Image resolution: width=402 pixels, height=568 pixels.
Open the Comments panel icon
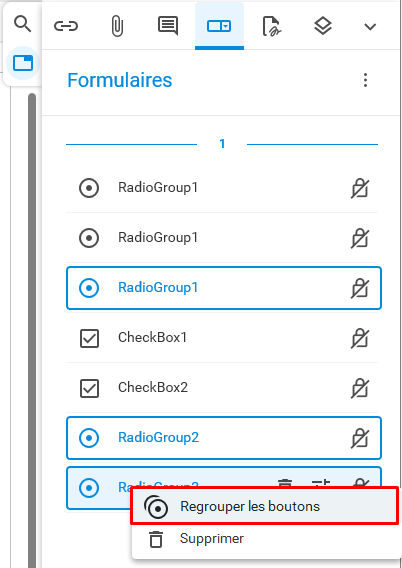pos(168,26)
